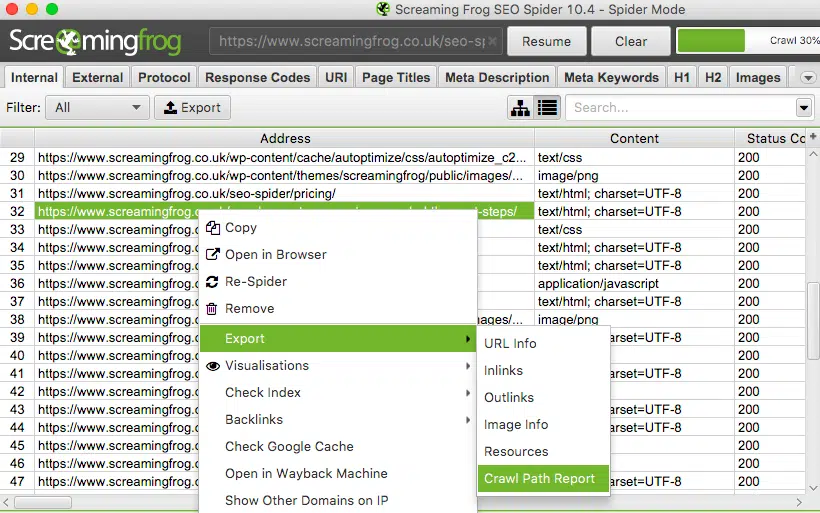Viewport: 820px width, 513px height.
Task: Click the Screaming Frog logo
Action: (95, 41)
